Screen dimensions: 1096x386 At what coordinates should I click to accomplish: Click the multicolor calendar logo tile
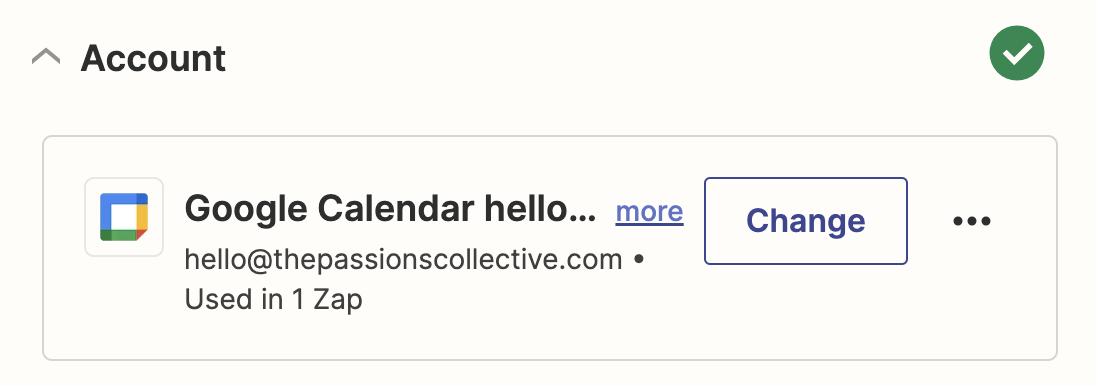[x=124, y=217]
